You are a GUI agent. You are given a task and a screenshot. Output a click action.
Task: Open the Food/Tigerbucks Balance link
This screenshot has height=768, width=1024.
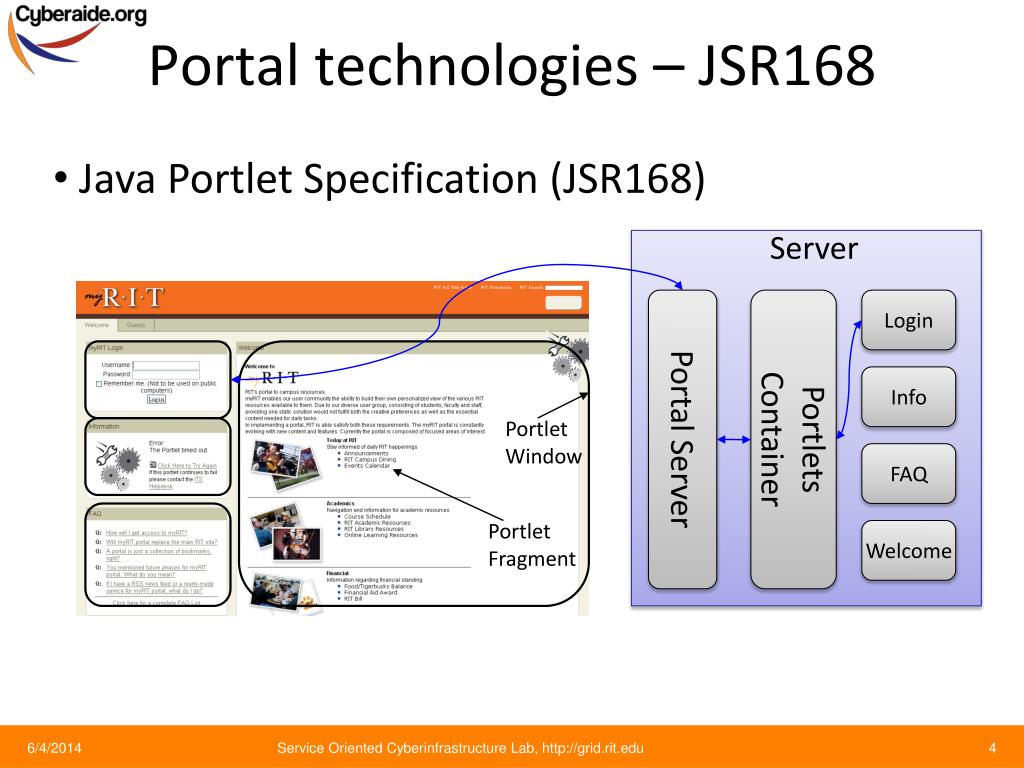point(378,586)
